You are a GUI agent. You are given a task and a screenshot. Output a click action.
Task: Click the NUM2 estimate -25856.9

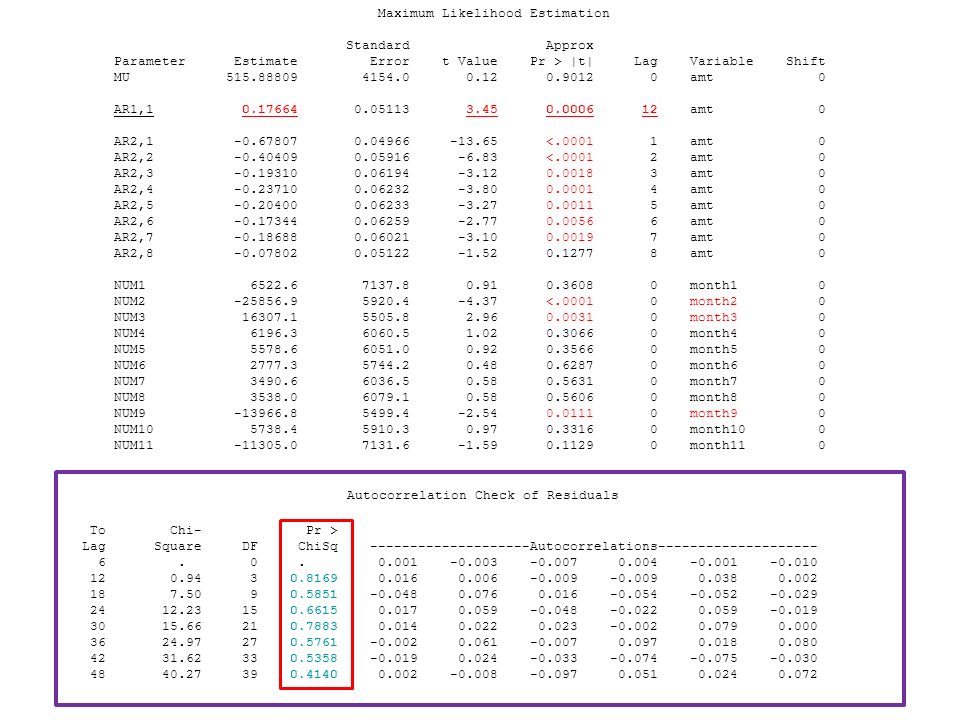tap(266, 301)
